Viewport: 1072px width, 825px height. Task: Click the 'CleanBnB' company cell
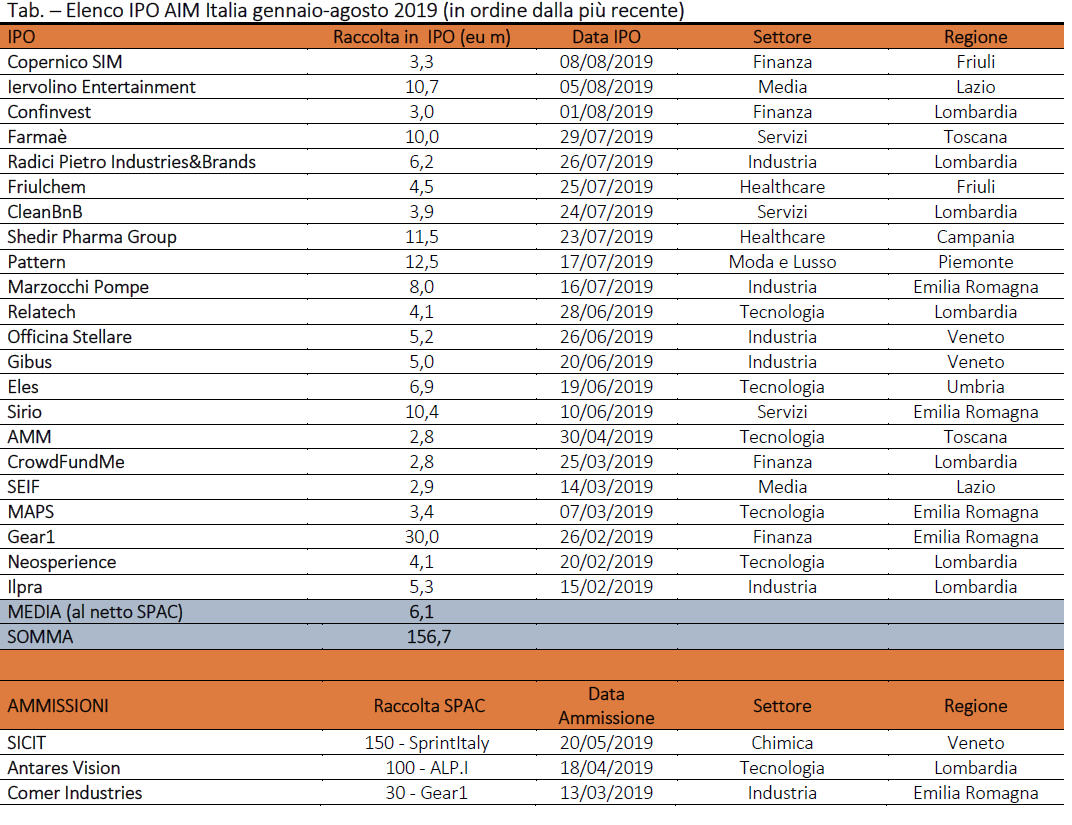[x=45, y=212]
